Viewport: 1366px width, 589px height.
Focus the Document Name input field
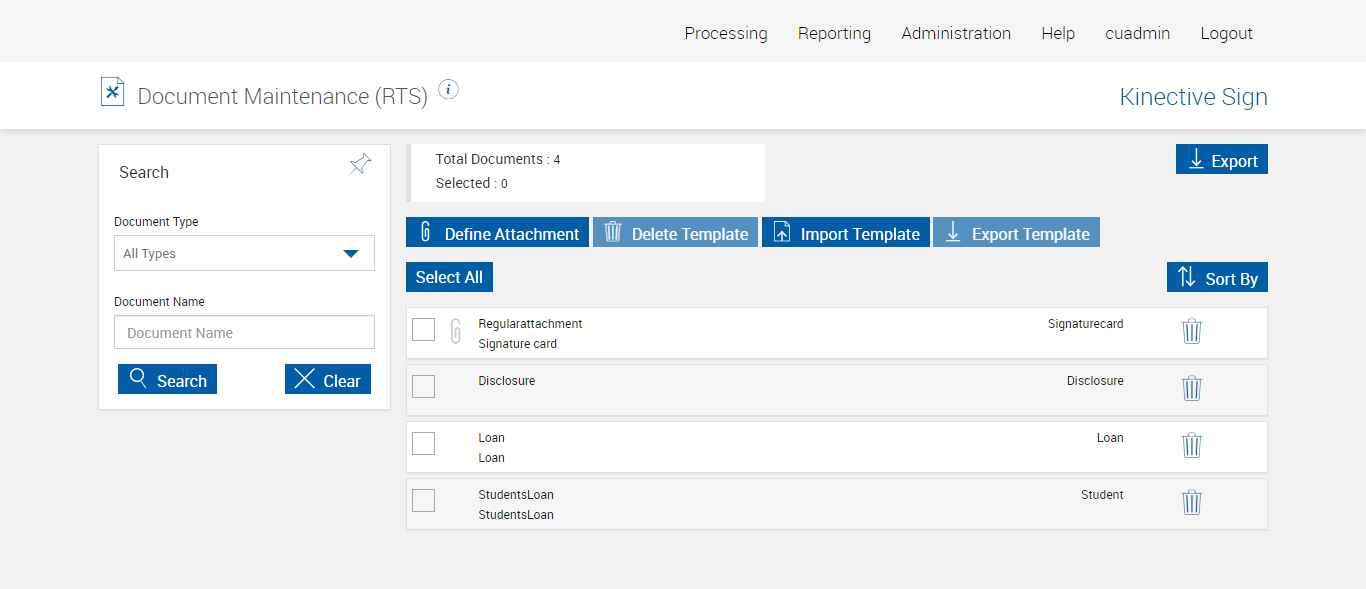(244, 333)
